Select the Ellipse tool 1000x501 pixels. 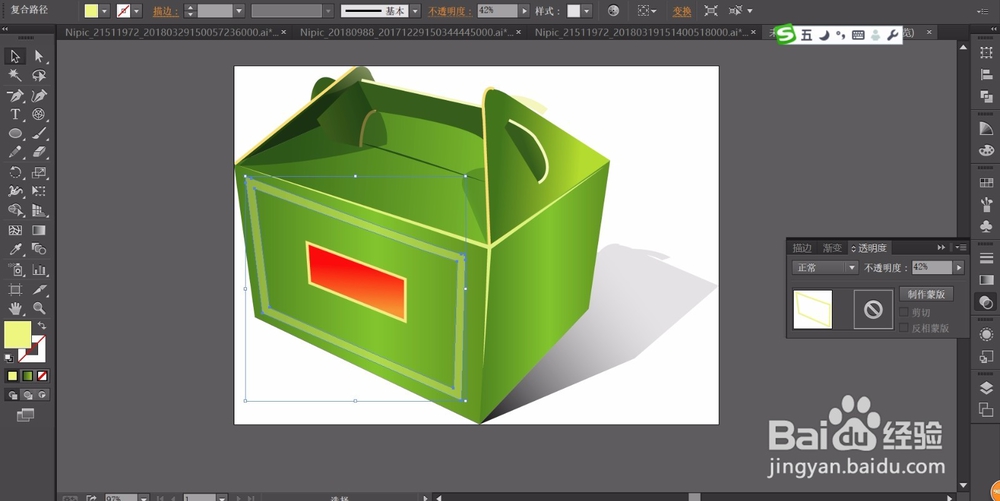[15, 133]
